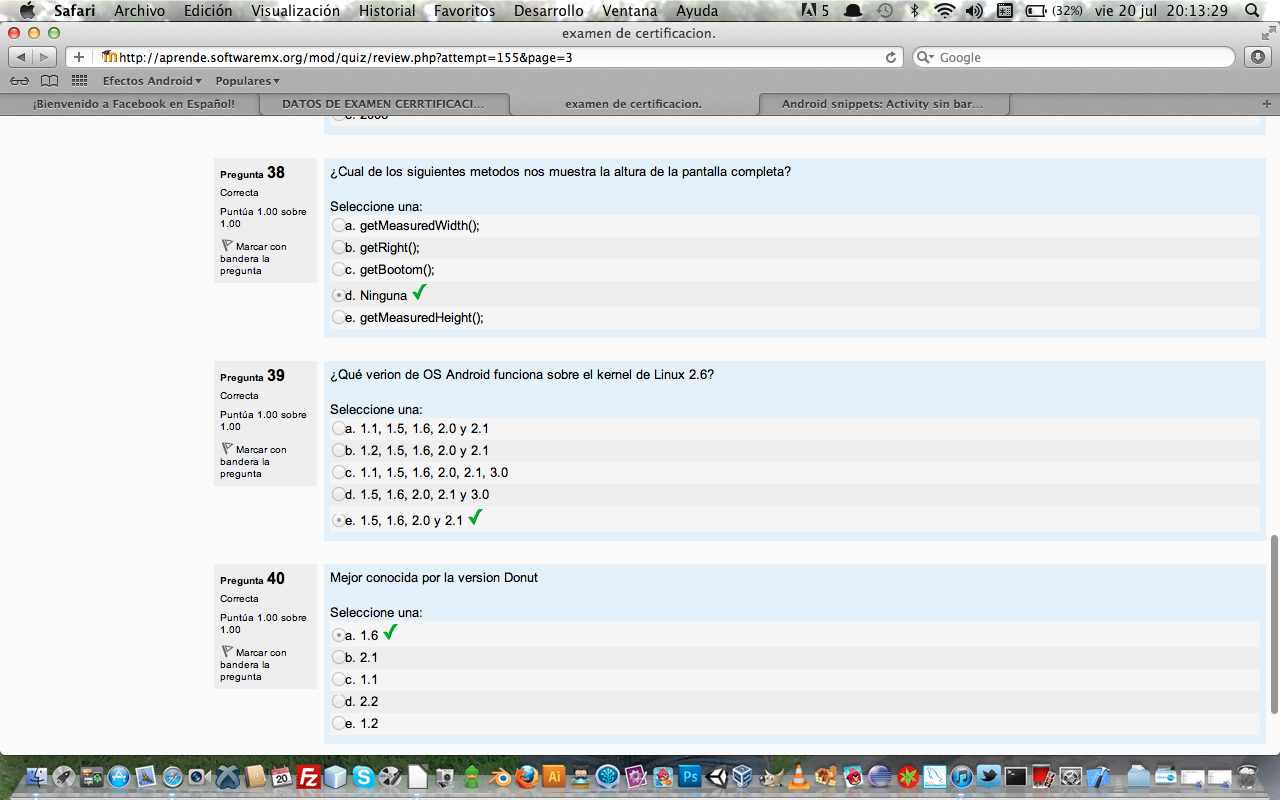
Task: Choose radio a. 1.6 in question 40
Action: coord(338,636)
